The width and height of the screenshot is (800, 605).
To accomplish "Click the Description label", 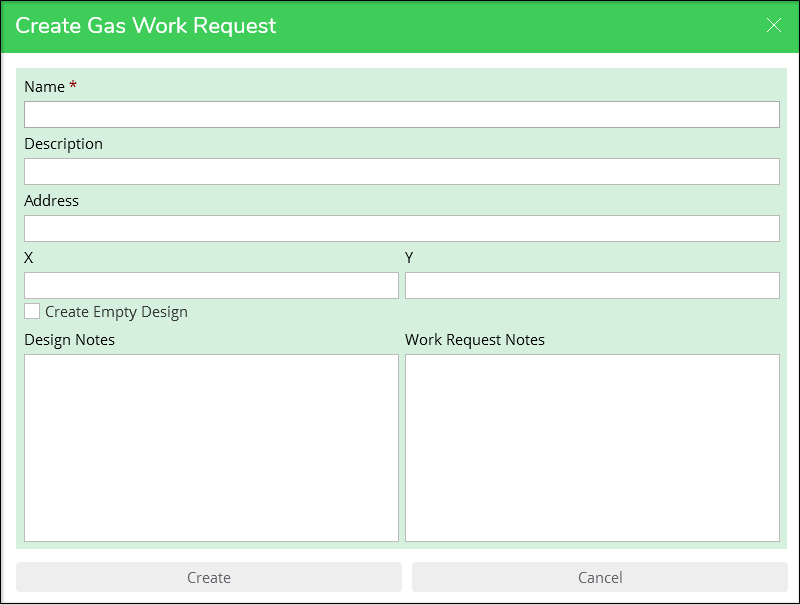I will (x=63, y=144).
